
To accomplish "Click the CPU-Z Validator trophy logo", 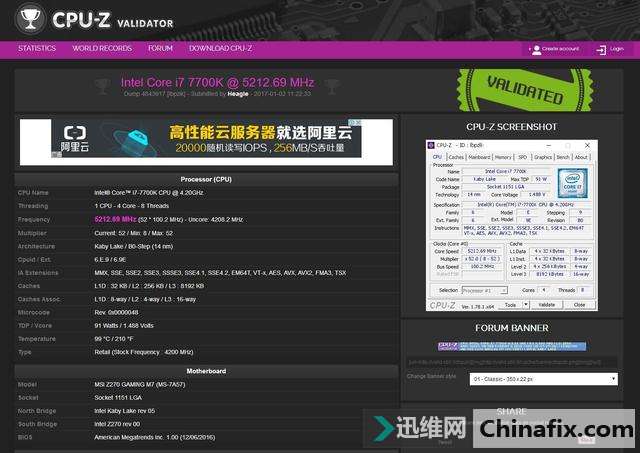I will coord(30,19).
